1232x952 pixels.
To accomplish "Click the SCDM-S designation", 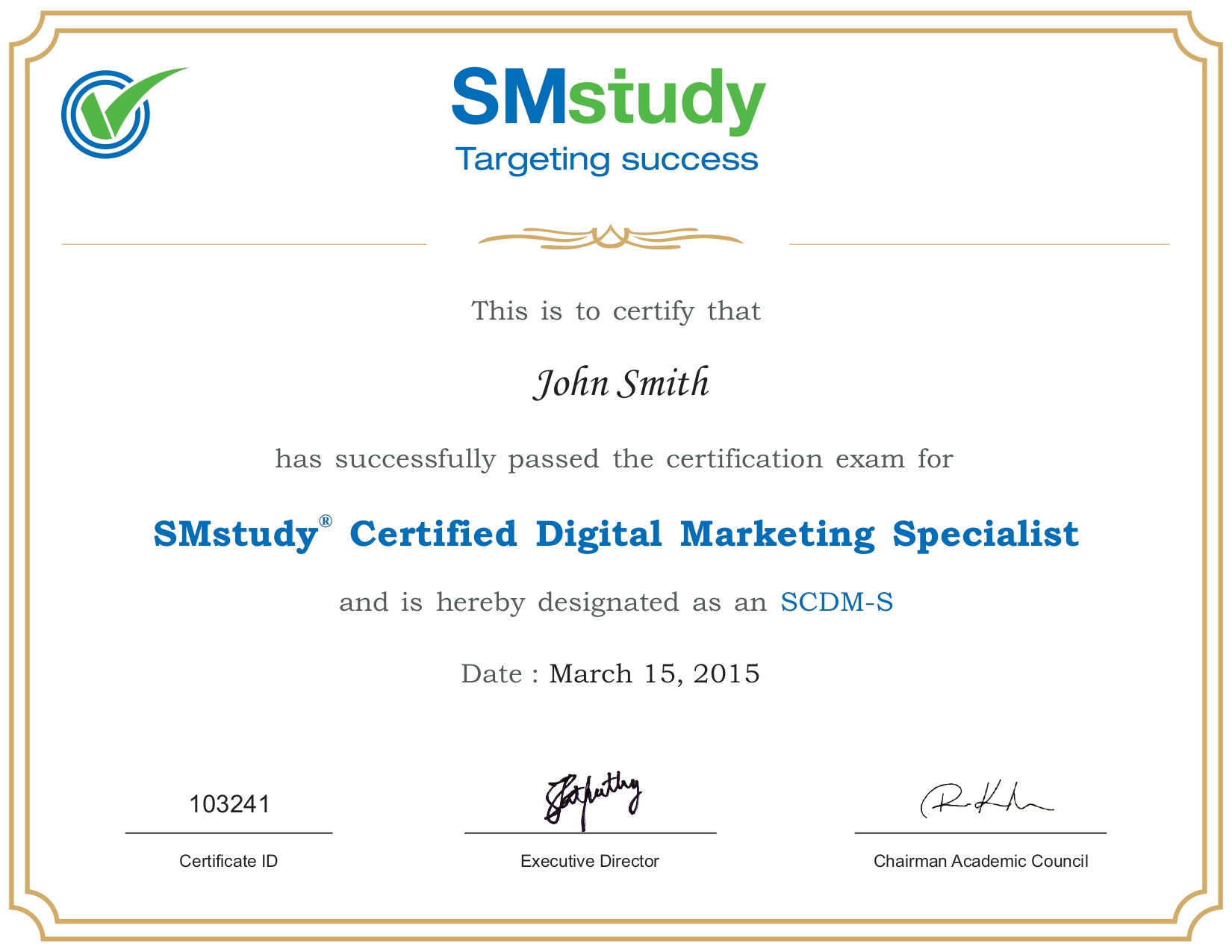I will [837, 602].
